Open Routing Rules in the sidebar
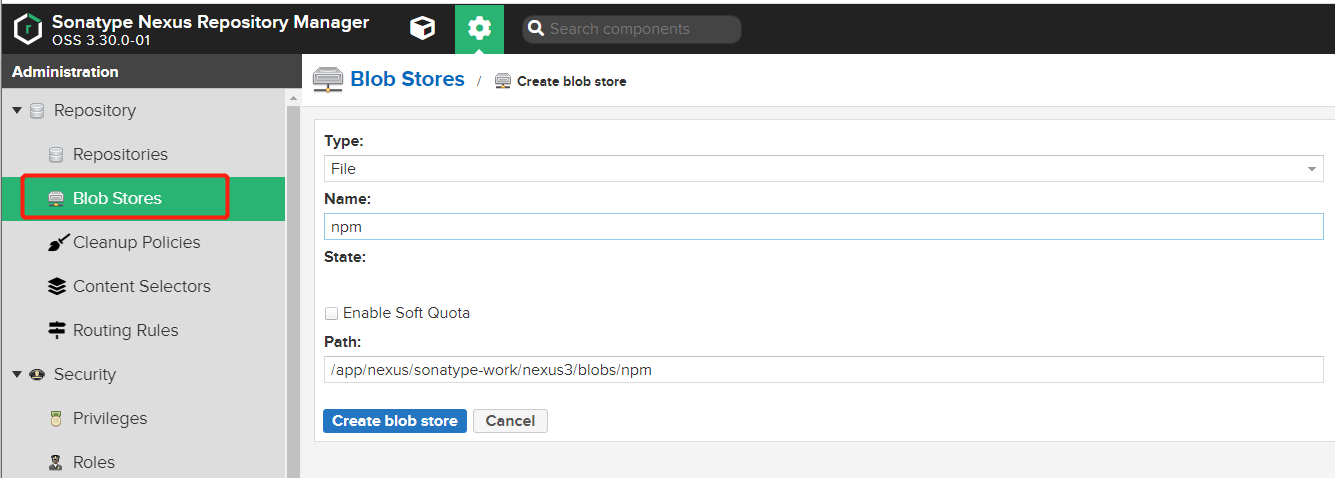The width and height of the screenshot is (1335, 478). [126, 330]
